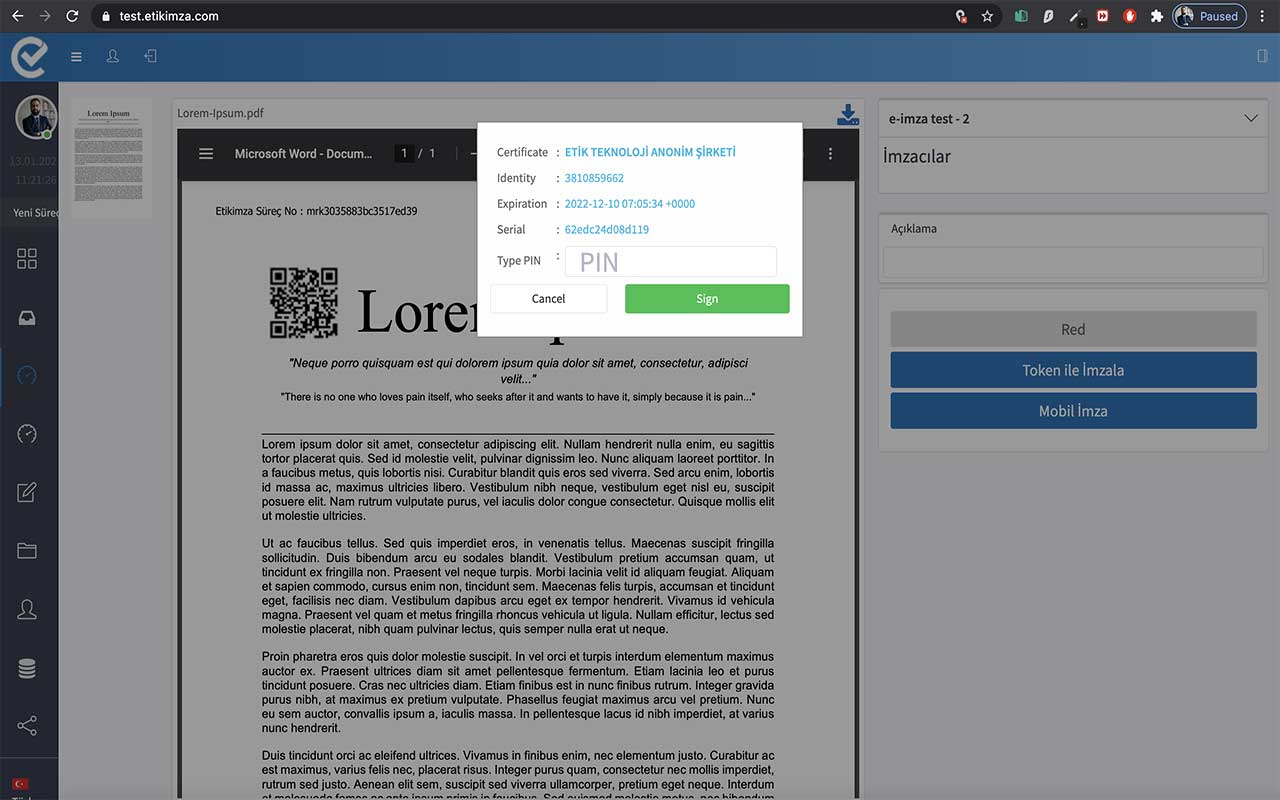
Task: Open the browser three-dot menu
Action: click(x=1262, y=16)
